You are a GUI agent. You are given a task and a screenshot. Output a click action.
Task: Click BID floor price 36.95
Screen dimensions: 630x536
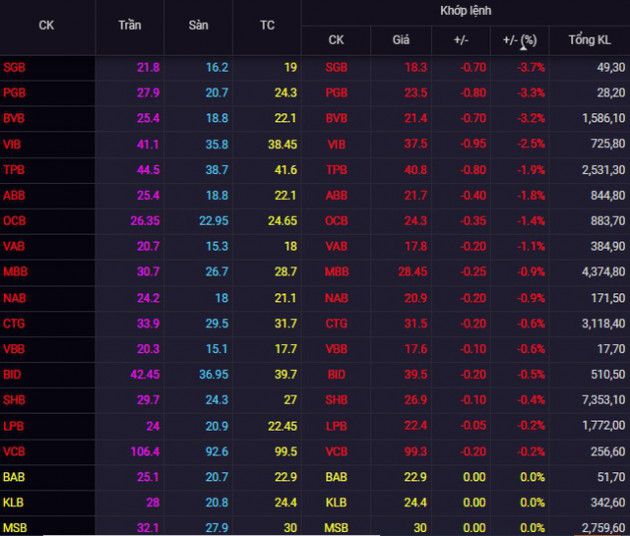(x=214, y=374)
